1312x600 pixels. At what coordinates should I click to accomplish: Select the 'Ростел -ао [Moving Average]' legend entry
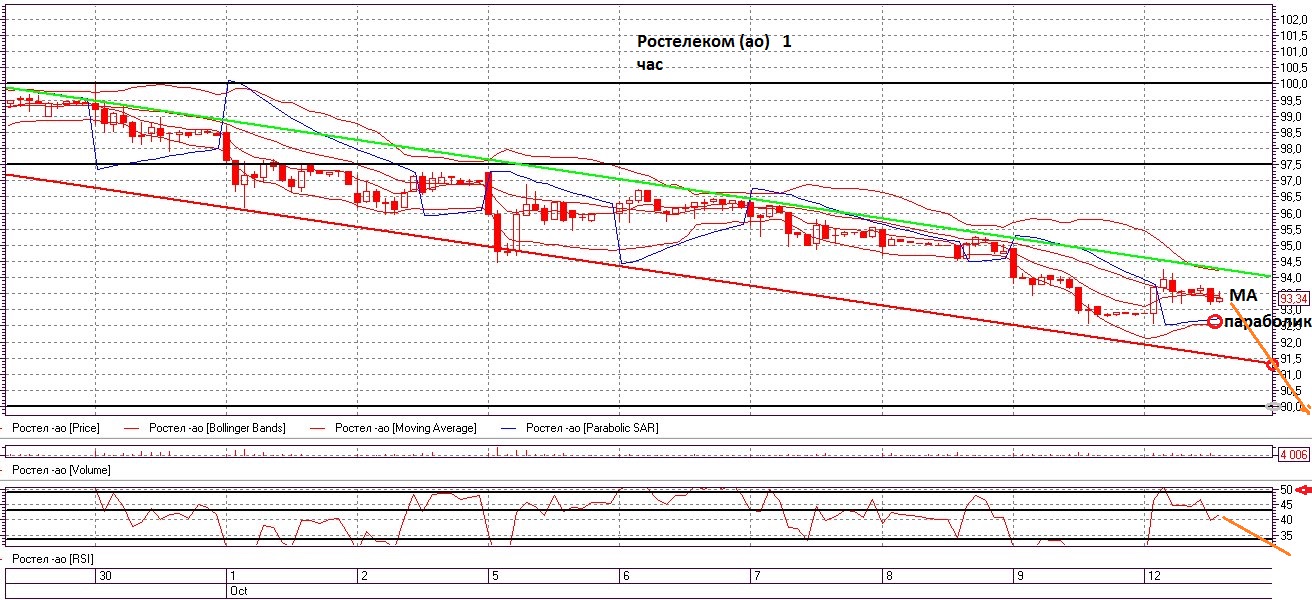click(405, 428)
